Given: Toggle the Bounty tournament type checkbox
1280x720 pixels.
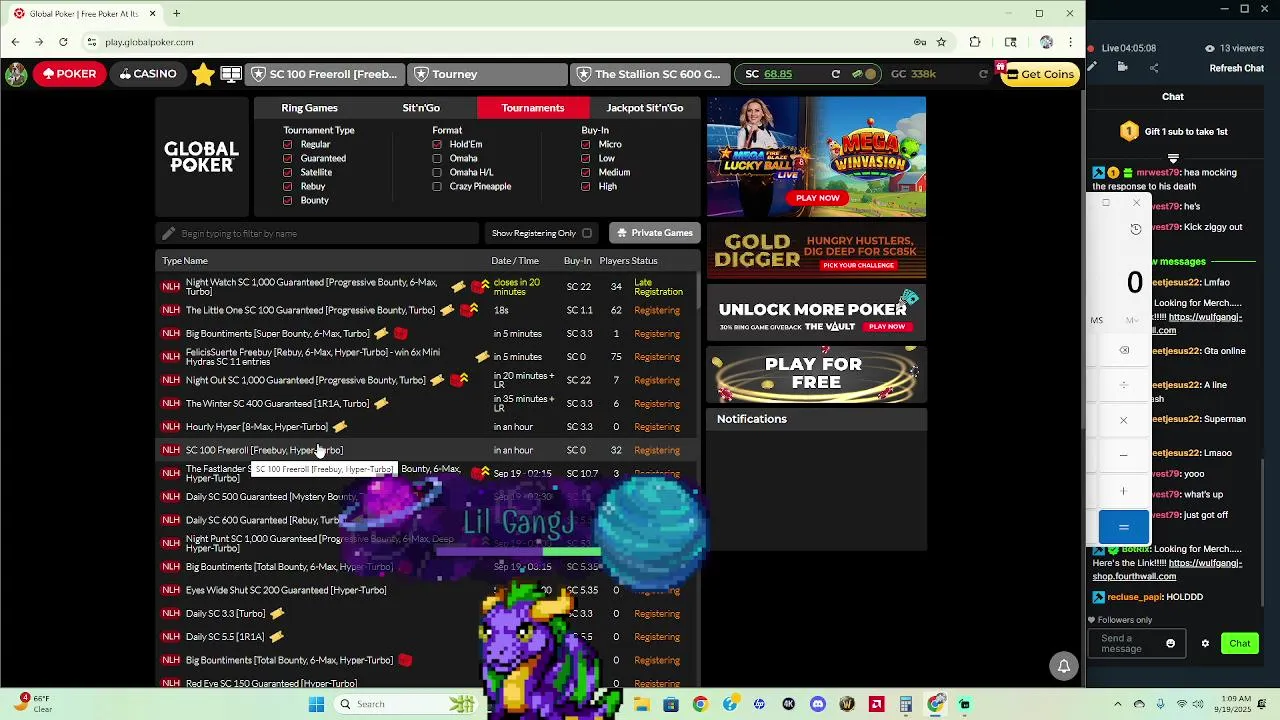Looking at the screenshot, I should 288,200.
